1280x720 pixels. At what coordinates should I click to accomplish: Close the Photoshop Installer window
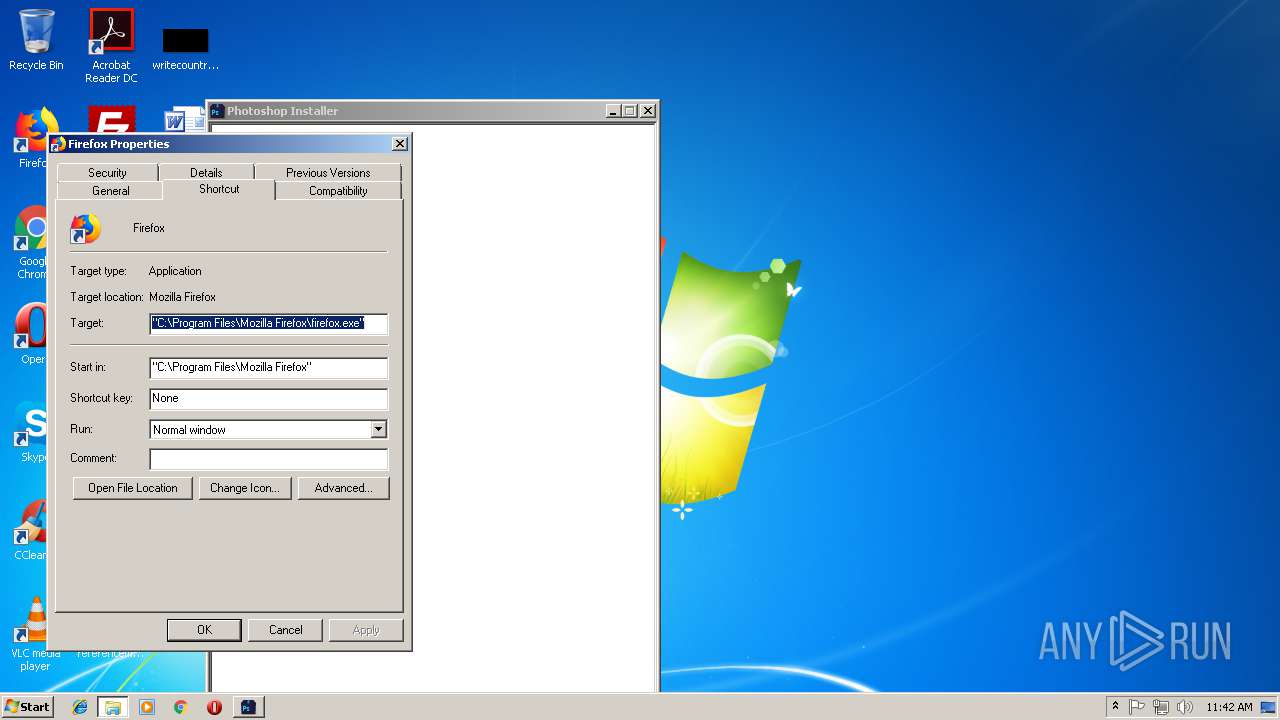tap(647, 111)
